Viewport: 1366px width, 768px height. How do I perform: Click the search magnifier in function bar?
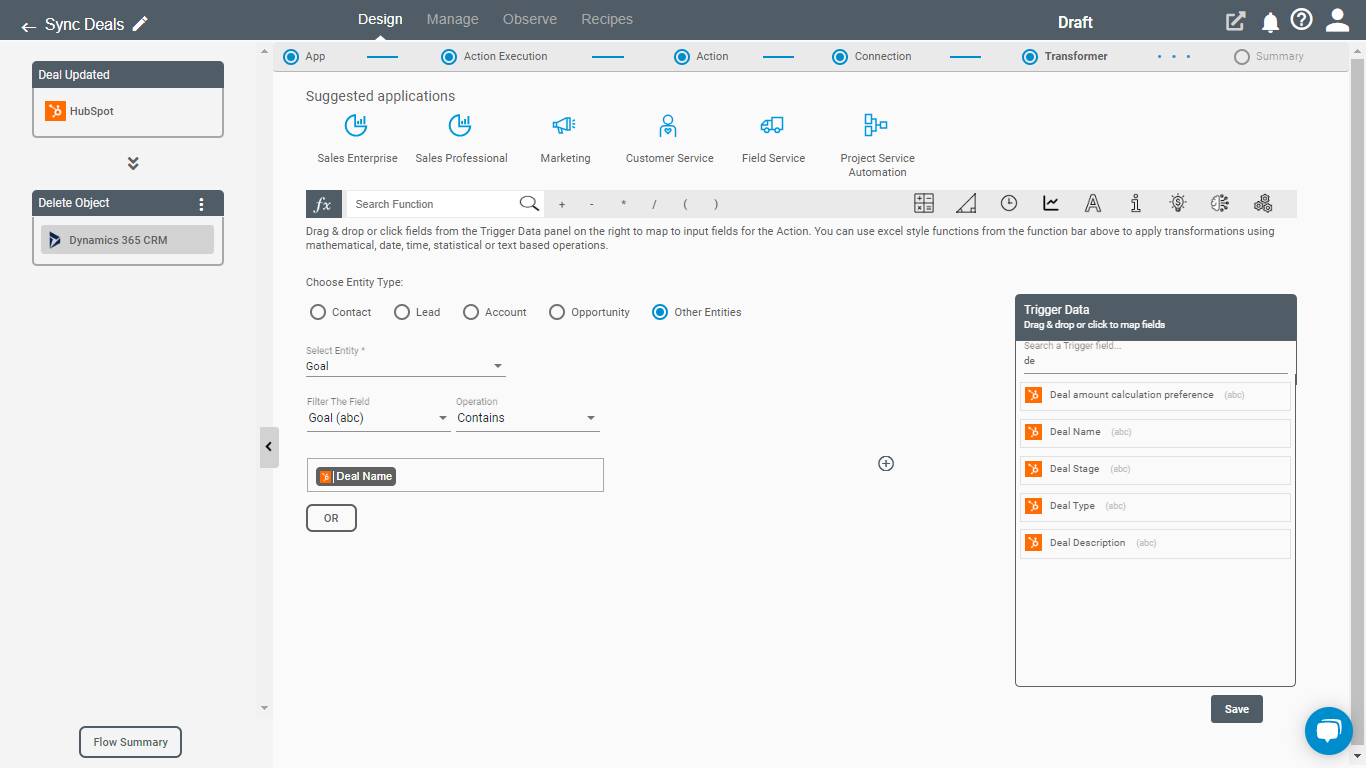point(529,203)
